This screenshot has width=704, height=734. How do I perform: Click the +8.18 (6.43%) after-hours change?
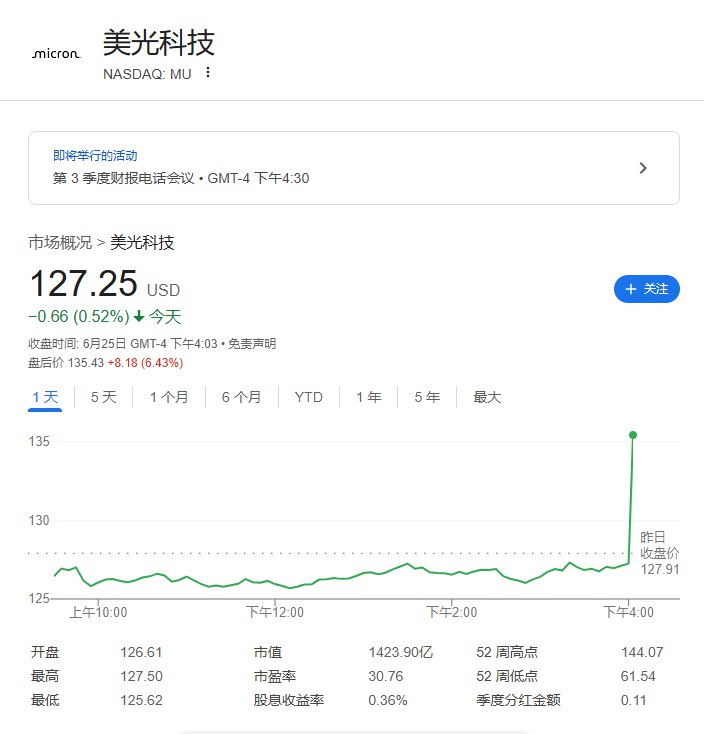(145, 363)
